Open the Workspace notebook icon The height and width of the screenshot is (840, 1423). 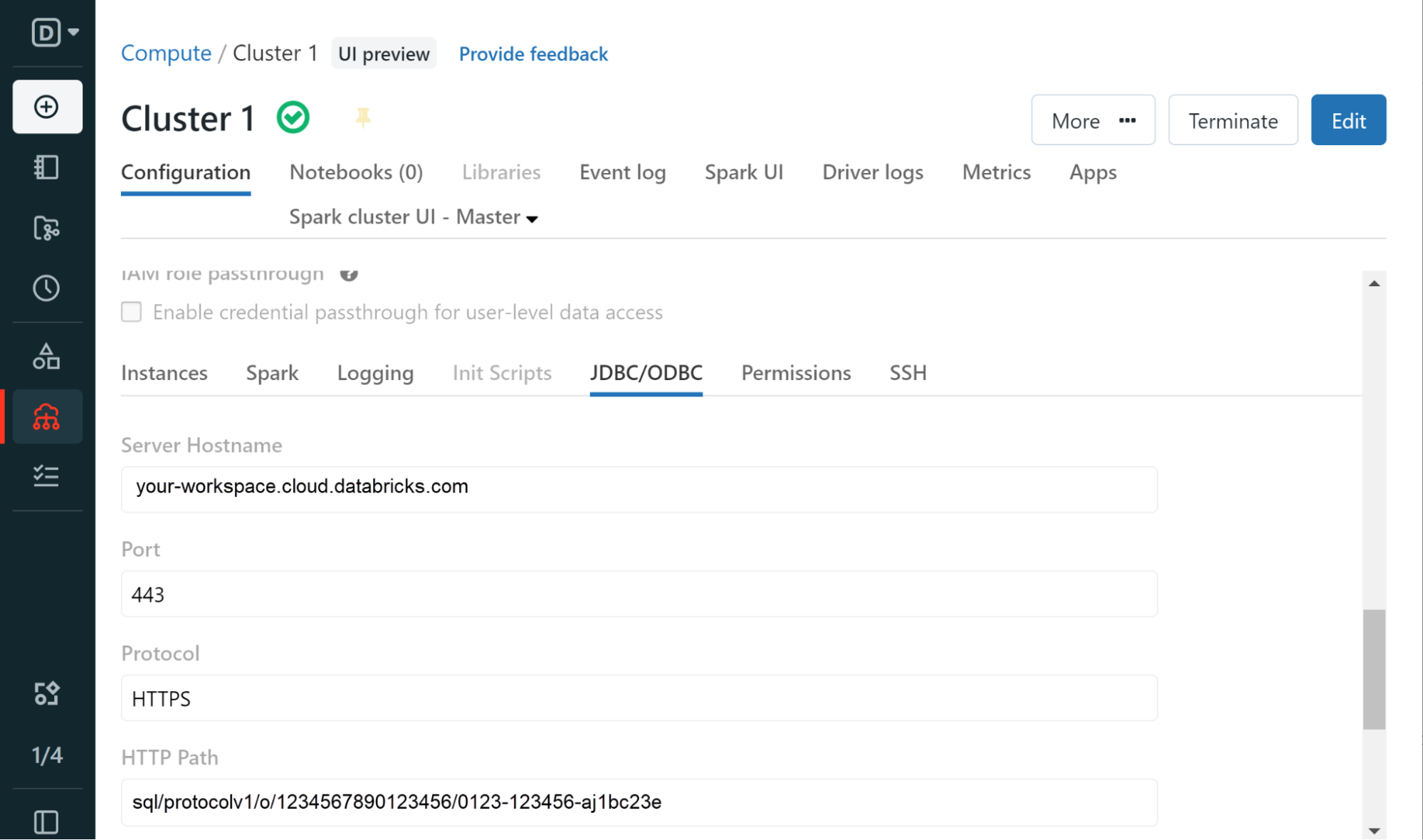pos(47,168)
